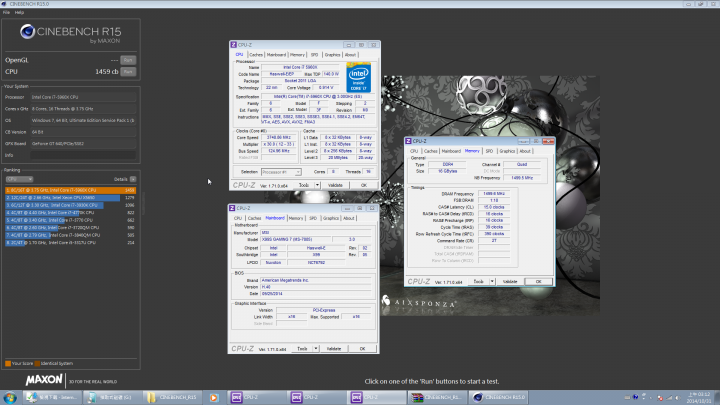Image resolution: width=720 pixels, height=405 pixels.
Task: Click the Intel Core i7 logo badge
Action: [x=359, y=78]
